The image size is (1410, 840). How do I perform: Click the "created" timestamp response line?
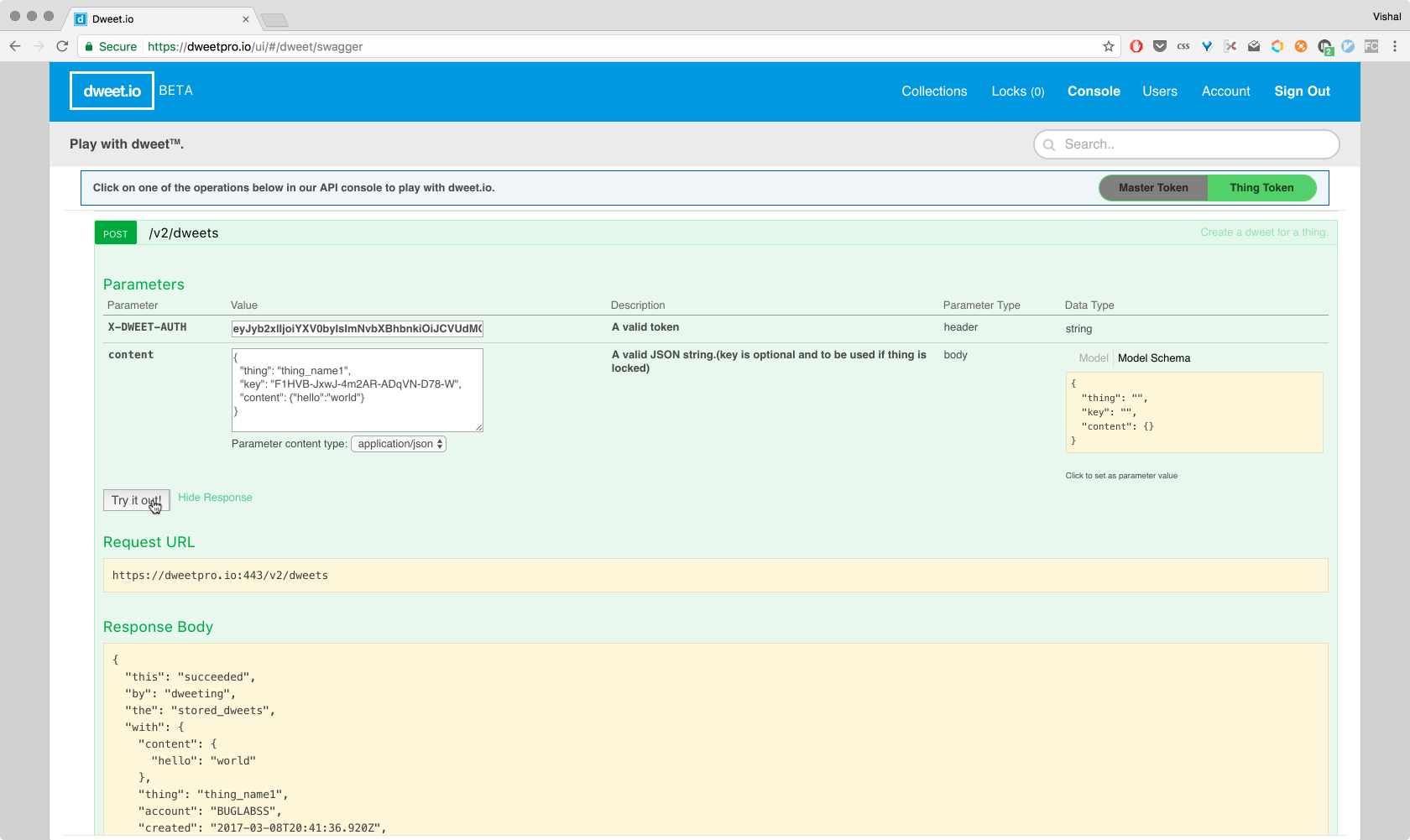[x=262, y=828]
